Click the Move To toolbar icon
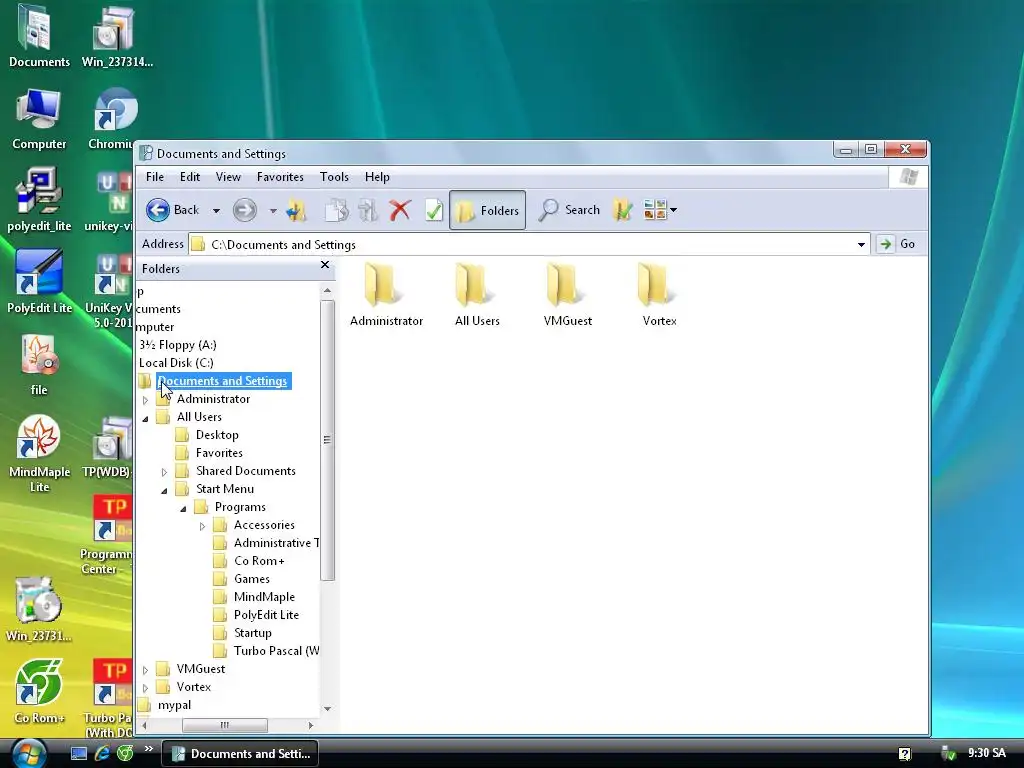 click(368, 210)
